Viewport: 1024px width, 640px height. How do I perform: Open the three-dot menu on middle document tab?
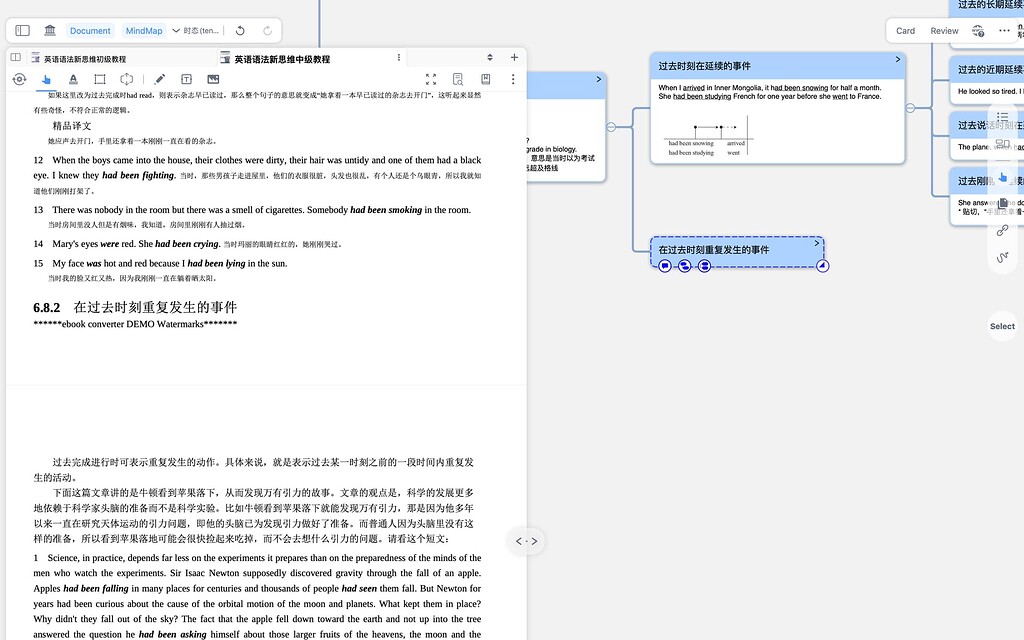pos(398,58)
